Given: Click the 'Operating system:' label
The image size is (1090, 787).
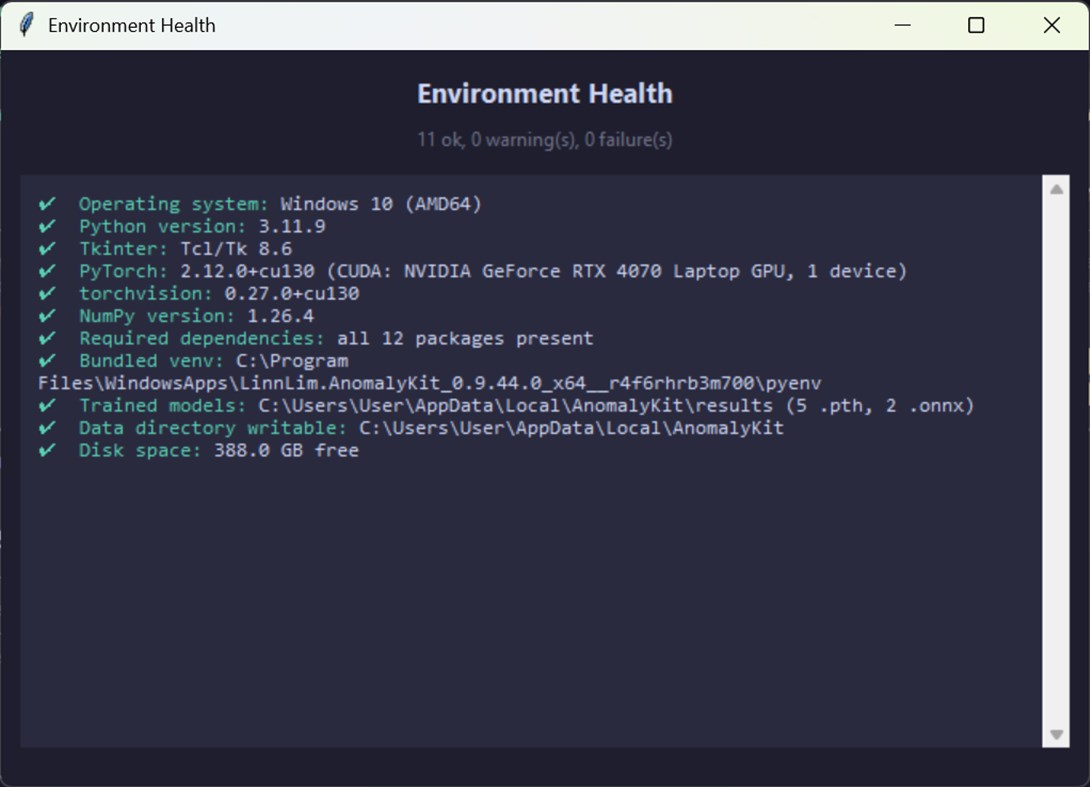Looking at the screenshot, I should point(173,204).
